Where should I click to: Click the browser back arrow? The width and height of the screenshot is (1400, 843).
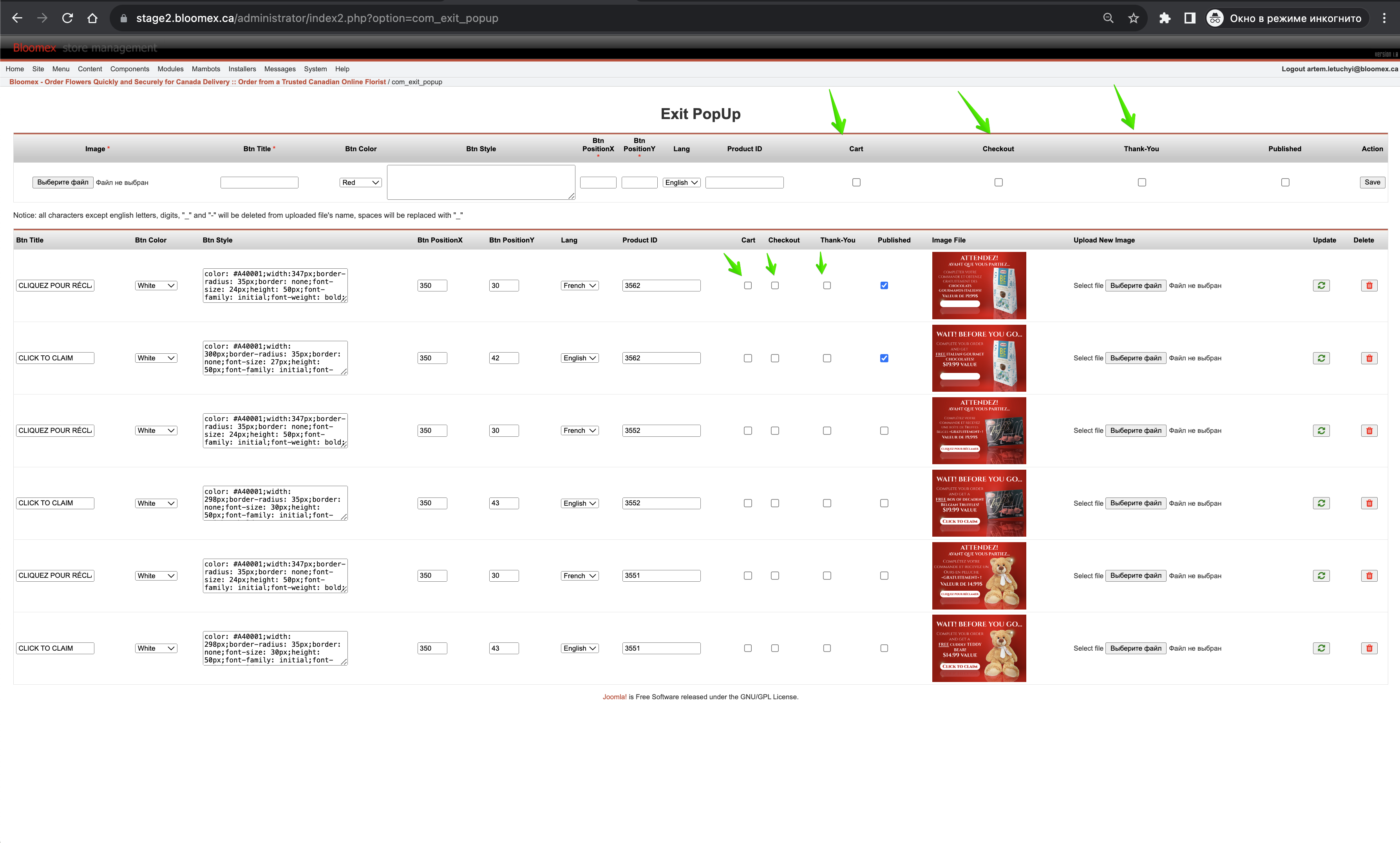click(x=17, y=18)
